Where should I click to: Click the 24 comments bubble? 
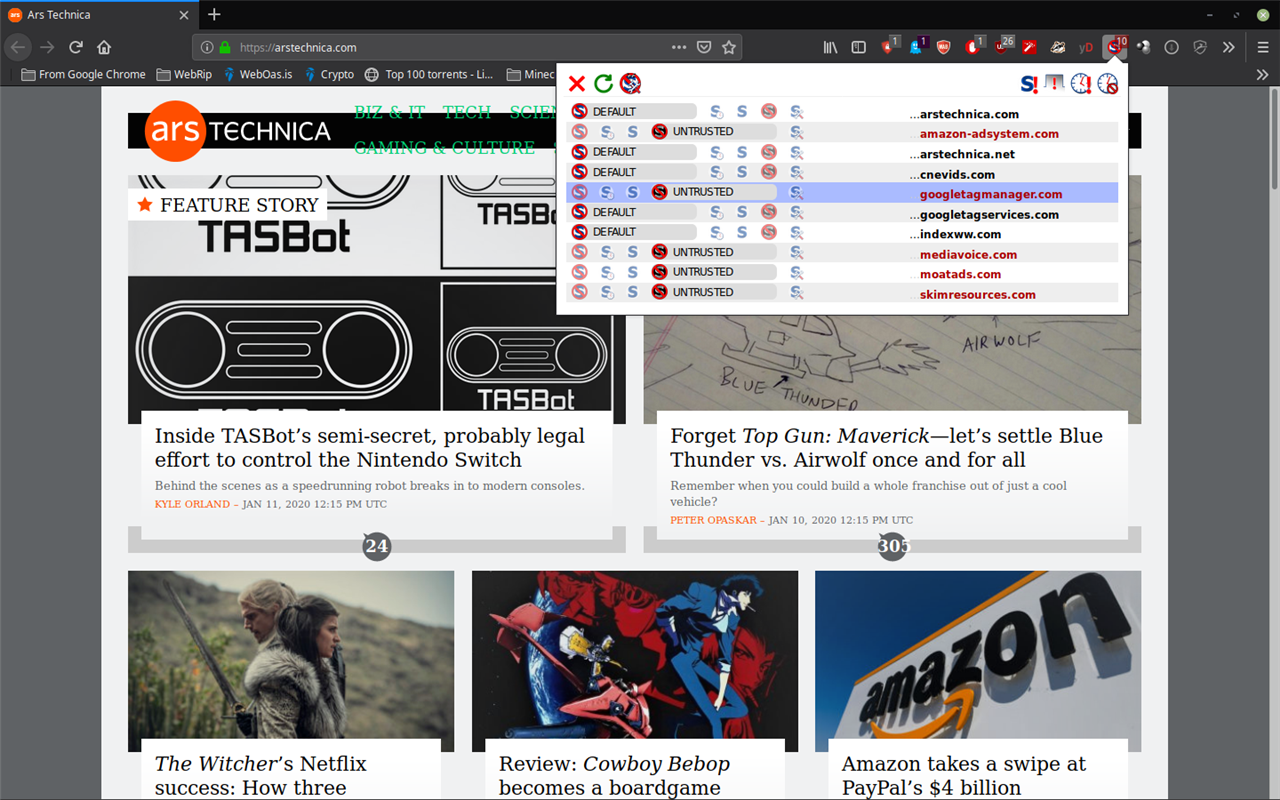[376, 546]
